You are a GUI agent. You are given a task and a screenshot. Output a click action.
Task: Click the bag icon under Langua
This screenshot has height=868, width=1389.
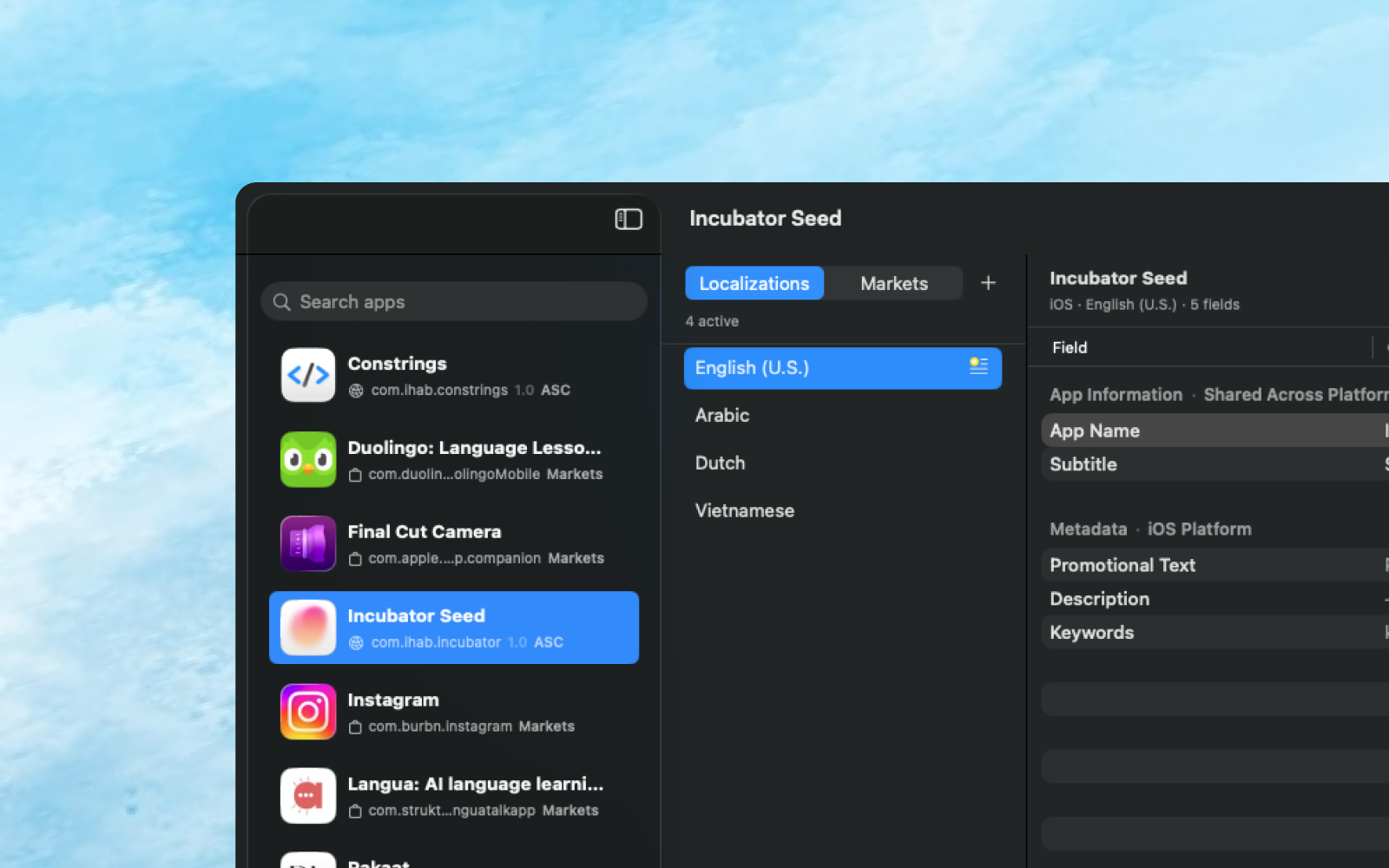point(355,812)
